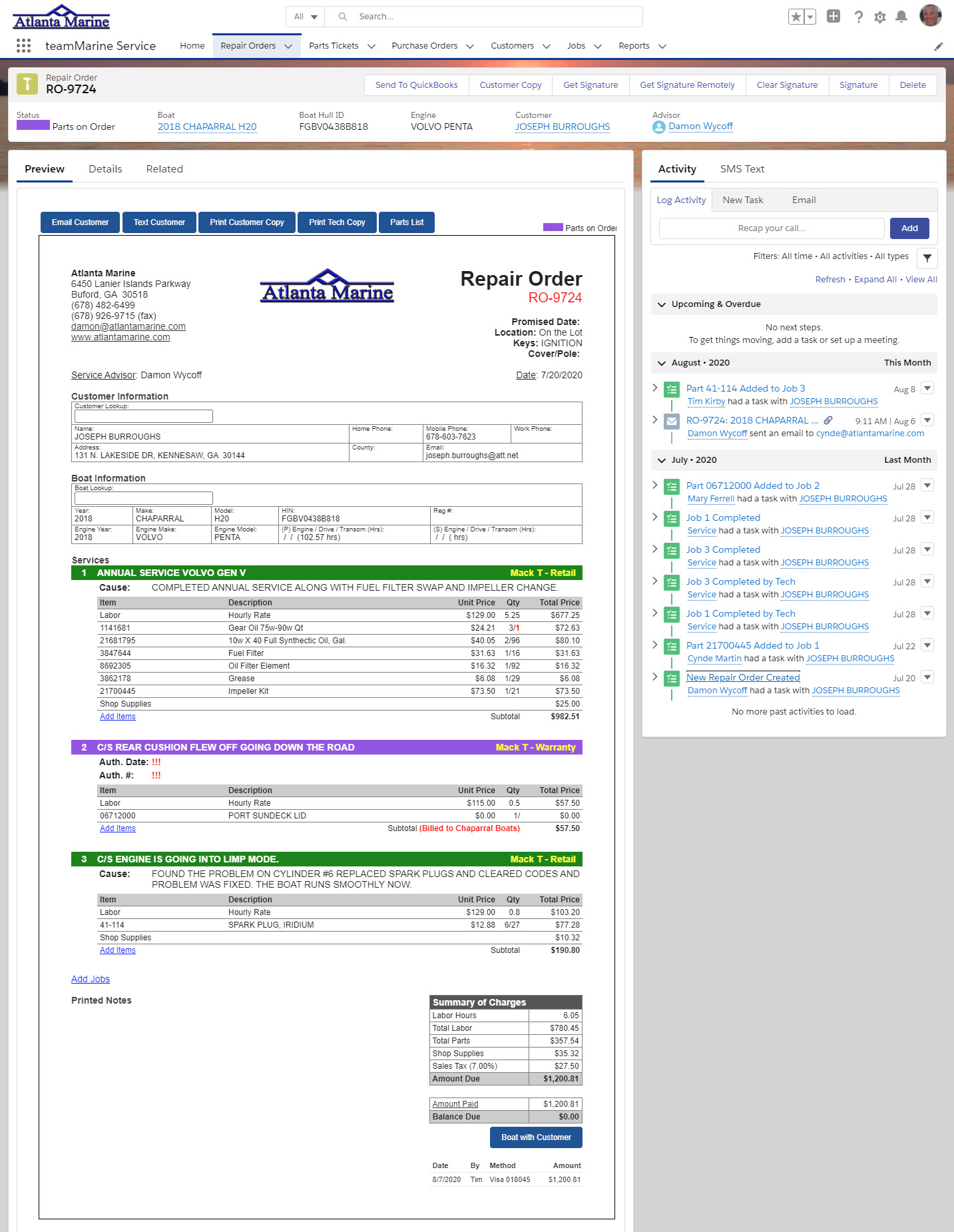Go to the Home nav item
The height and width of the screenshot is (1232, 954).
pyautogui.click(x=192, y=46)
